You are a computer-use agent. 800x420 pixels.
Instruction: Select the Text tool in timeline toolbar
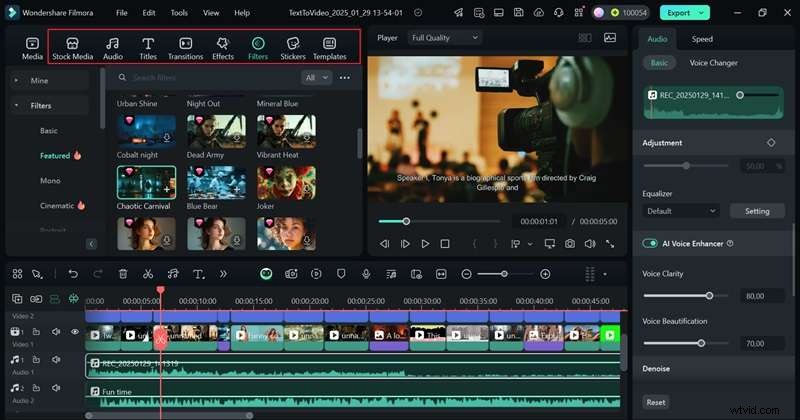click(198, 274)
